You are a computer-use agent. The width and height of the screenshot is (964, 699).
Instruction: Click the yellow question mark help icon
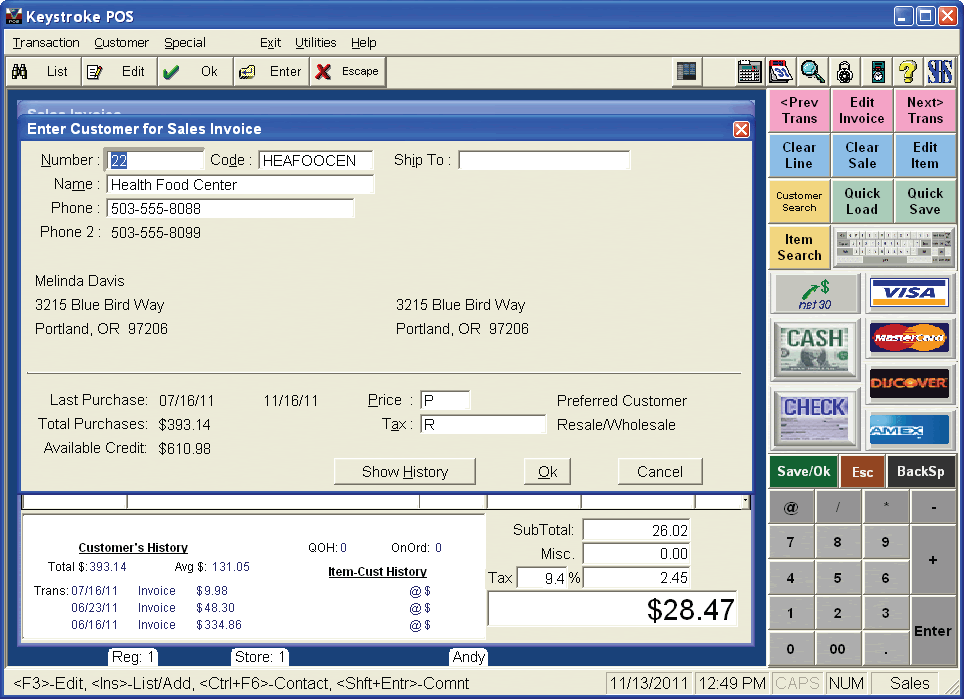(x=907, y=72)
